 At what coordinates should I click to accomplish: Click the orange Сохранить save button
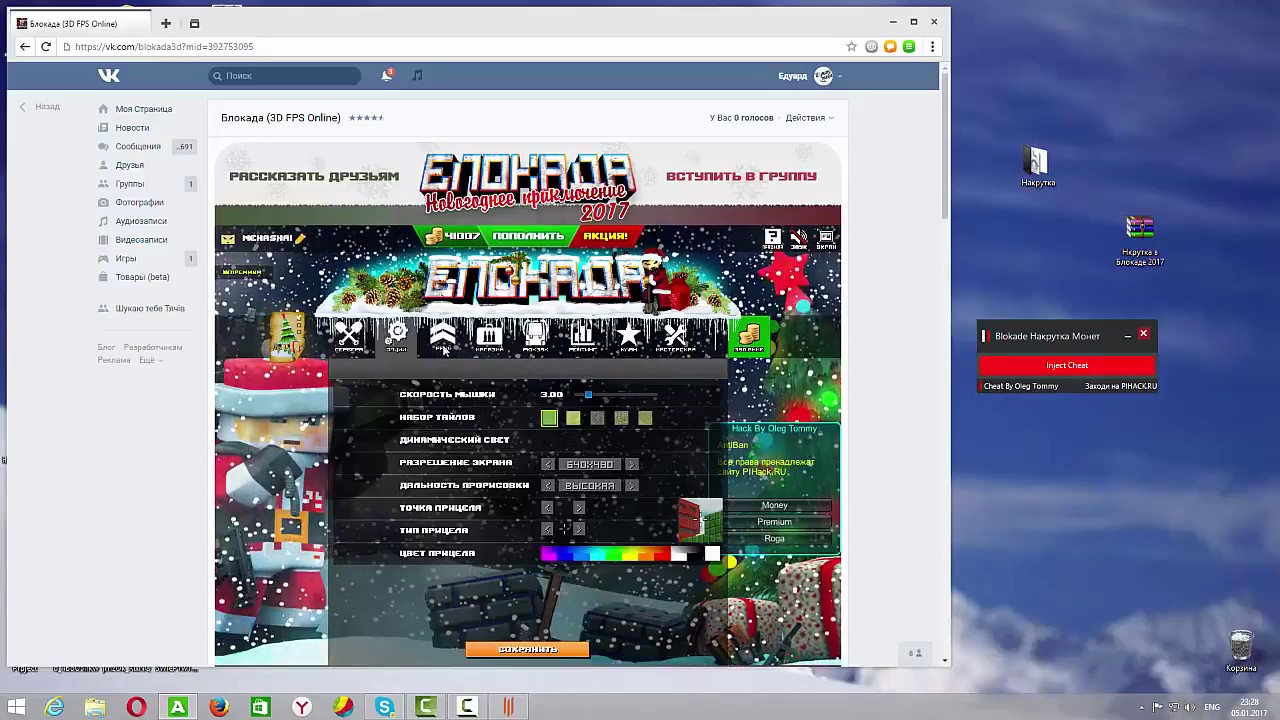coord(527,650)
